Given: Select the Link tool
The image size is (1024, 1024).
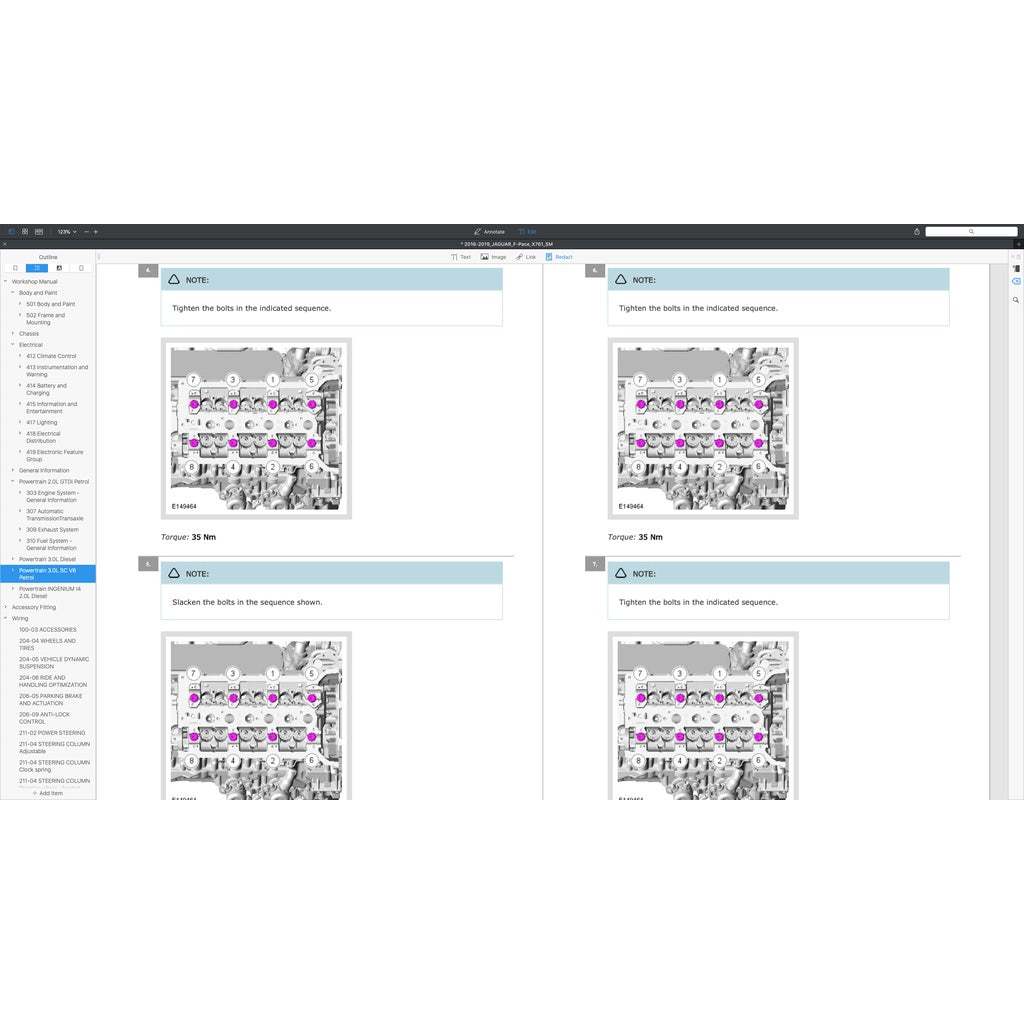Looking at the screenshot, I should click(526, 257).
